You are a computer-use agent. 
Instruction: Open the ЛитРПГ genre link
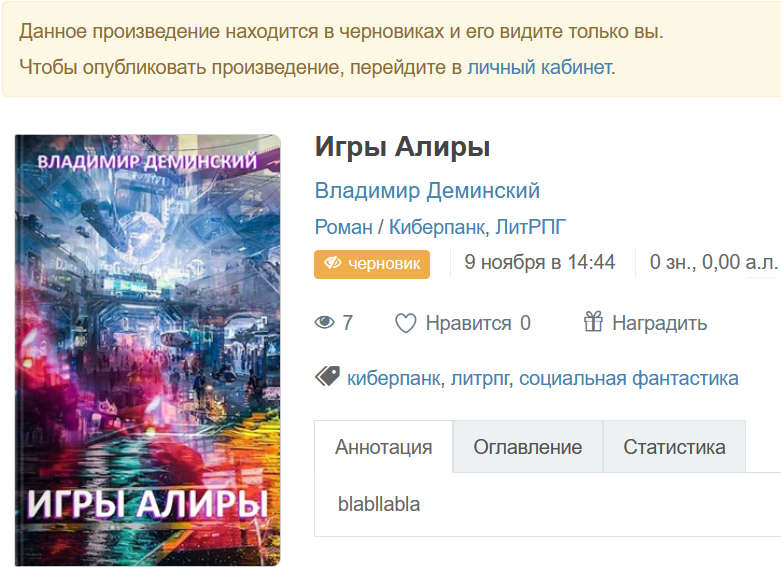point(530,227)
